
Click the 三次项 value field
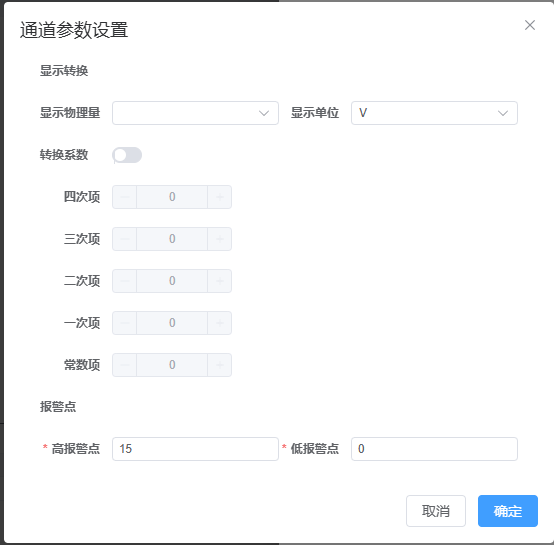[x=172, y=239]
